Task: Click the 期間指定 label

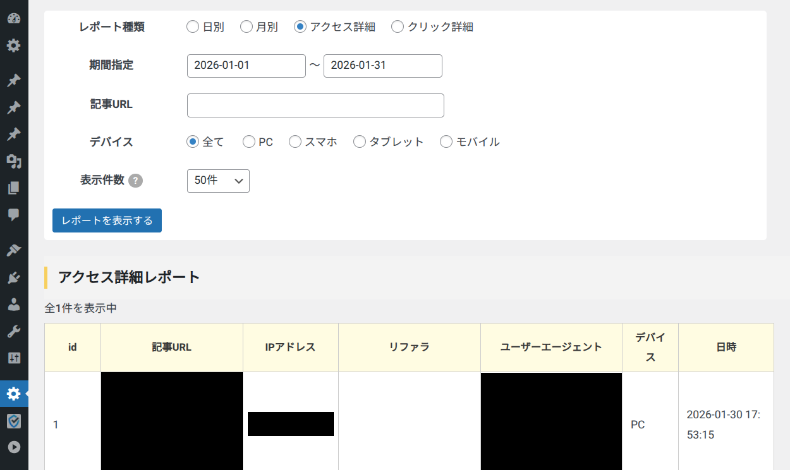Action: [111, 65]
